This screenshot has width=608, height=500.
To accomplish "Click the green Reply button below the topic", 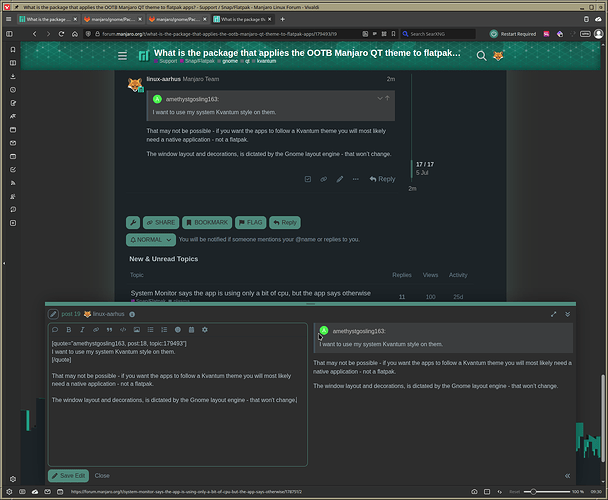I will [285, 223].
